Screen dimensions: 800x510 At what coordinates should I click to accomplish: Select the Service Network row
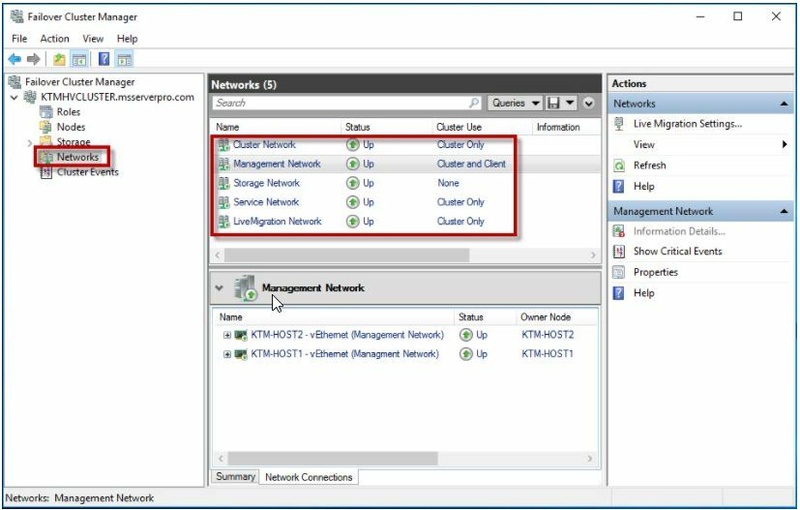pos(406,202)
